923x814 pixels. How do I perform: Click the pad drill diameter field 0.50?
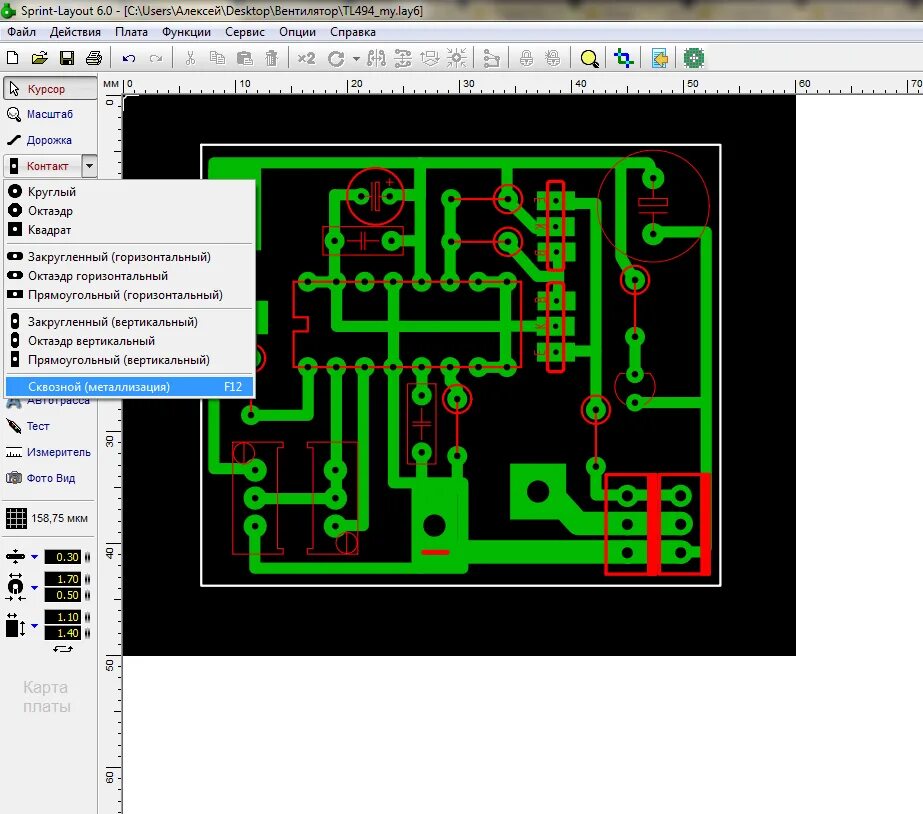coord(63,595)
